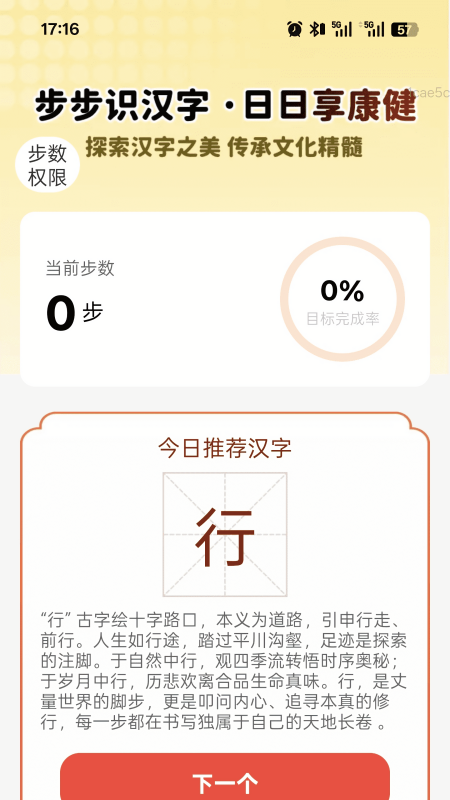450x800 pixels.
Task: Tap the 步步识汉字·日日享康健 title banner
Action: (225, 106)
